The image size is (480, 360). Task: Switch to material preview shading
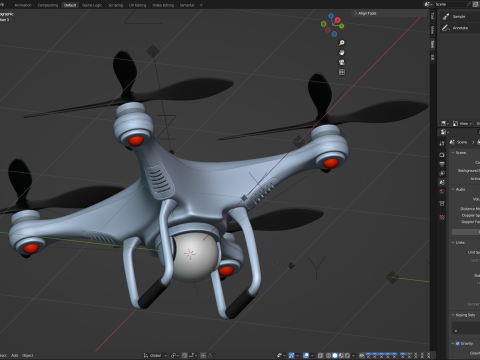341,355
